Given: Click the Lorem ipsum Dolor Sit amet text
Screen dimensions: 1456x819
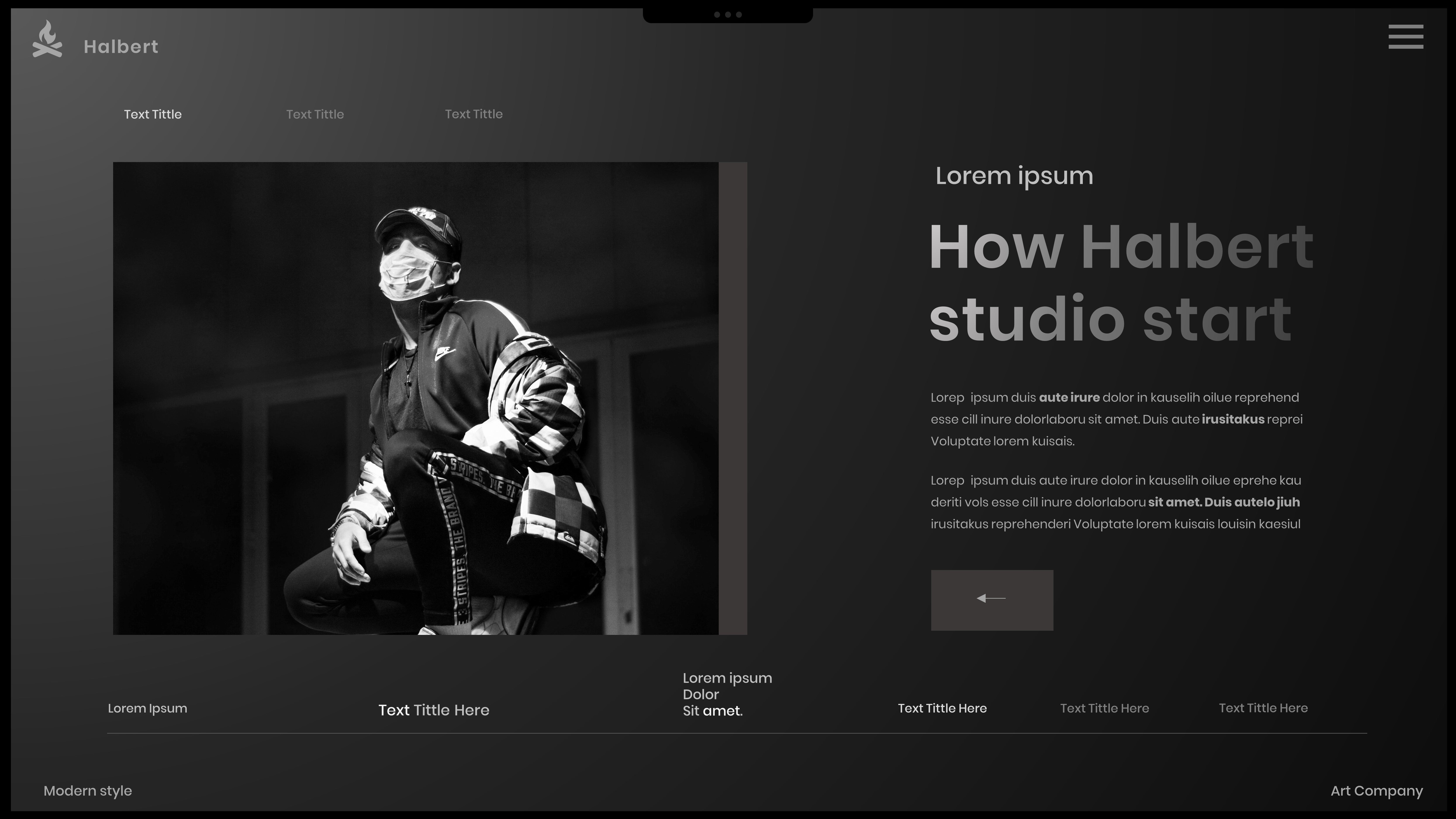Looking at the screenshot, I should point(727,694).
